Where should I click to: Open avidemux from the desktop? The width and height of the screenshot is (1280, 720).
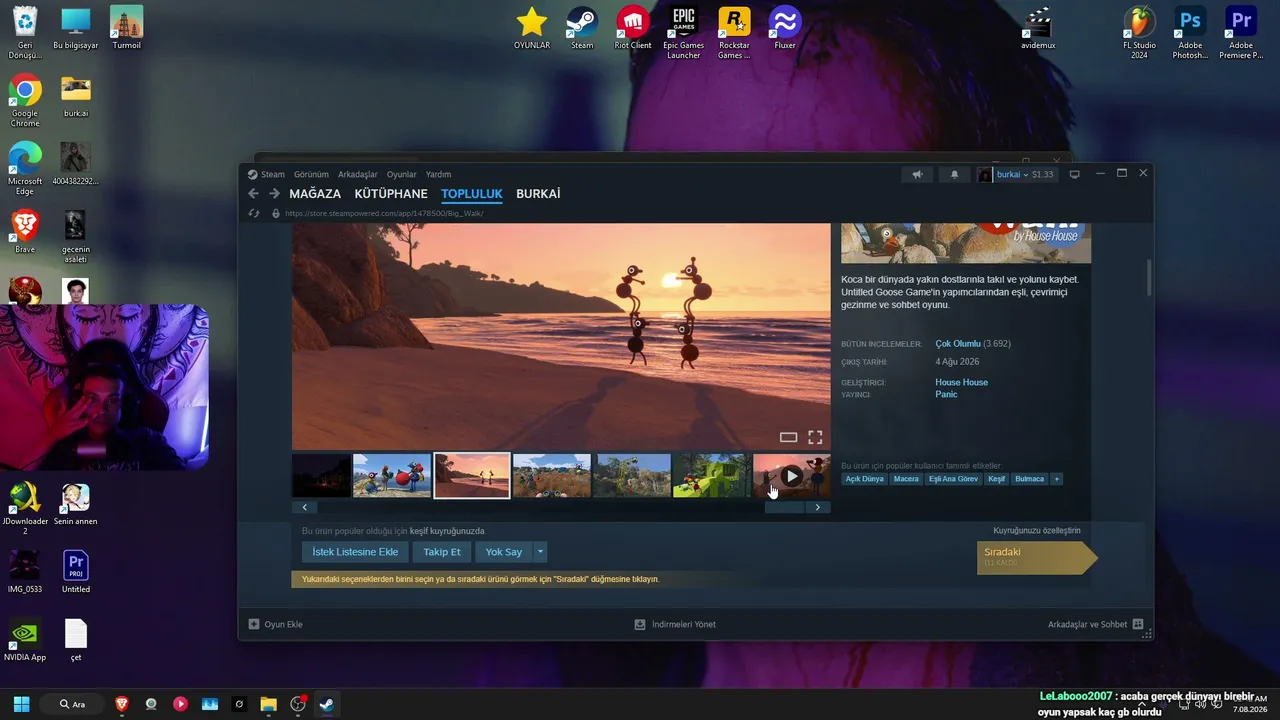tap(1039, 28)
